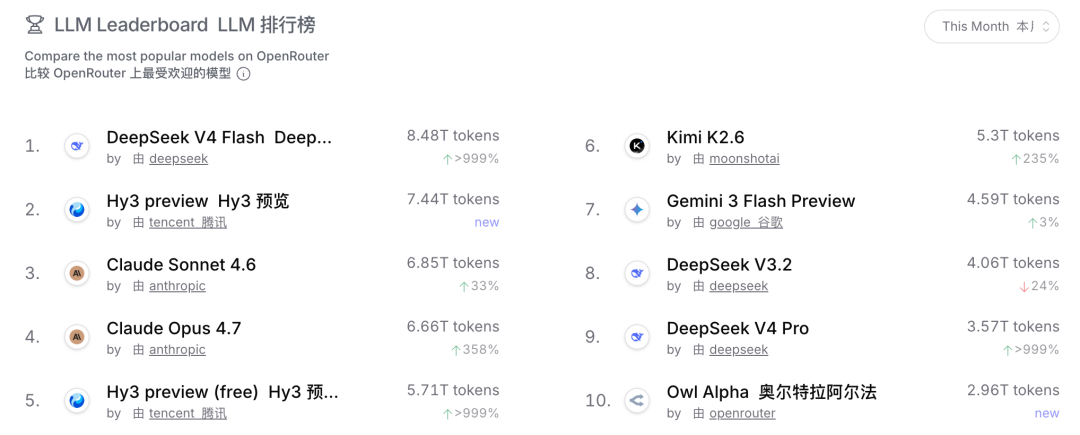Screen dimensions: 1080x435
Task: Click the Hy3 preview Tencent logo icon
Action: [76, 209]
